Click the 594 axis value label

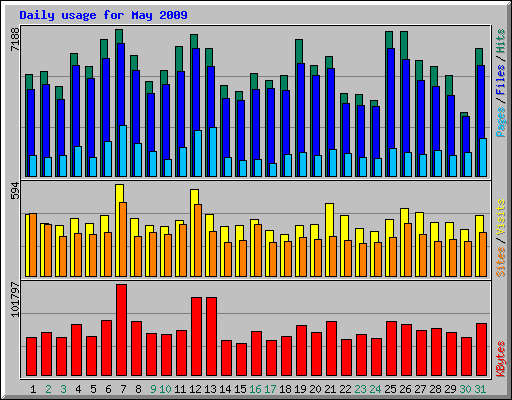pyautogui.click(x=15, y=190)
